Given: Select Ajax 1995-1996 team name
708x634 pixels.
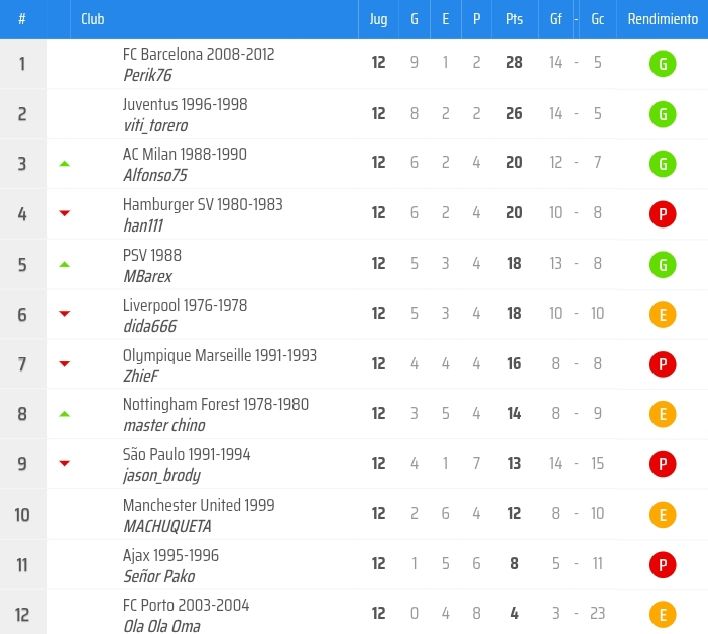Looking at the screenshot, I should tap(170, 555).
